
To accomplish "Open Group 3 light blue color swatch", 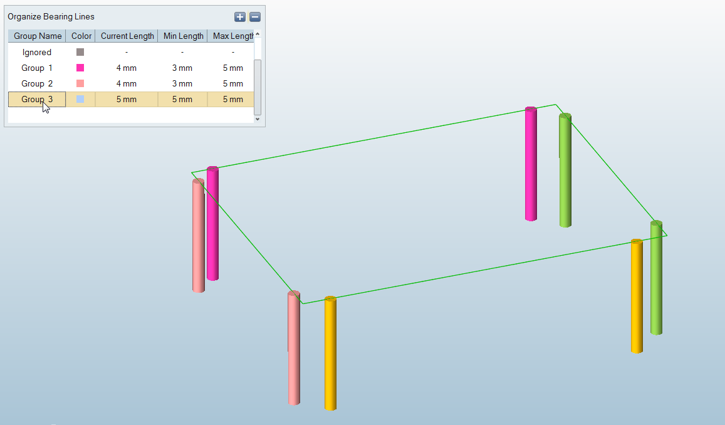I will [x=81, y=100].
